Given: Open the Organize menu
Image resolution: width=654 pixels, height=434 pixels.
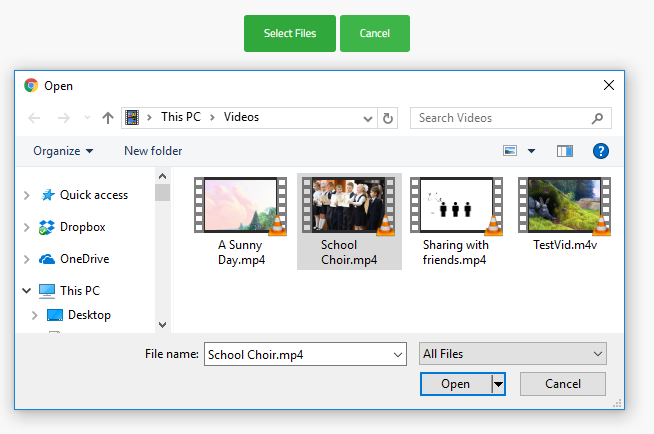Looking at the screenshot, I should [x=63, y=151].
